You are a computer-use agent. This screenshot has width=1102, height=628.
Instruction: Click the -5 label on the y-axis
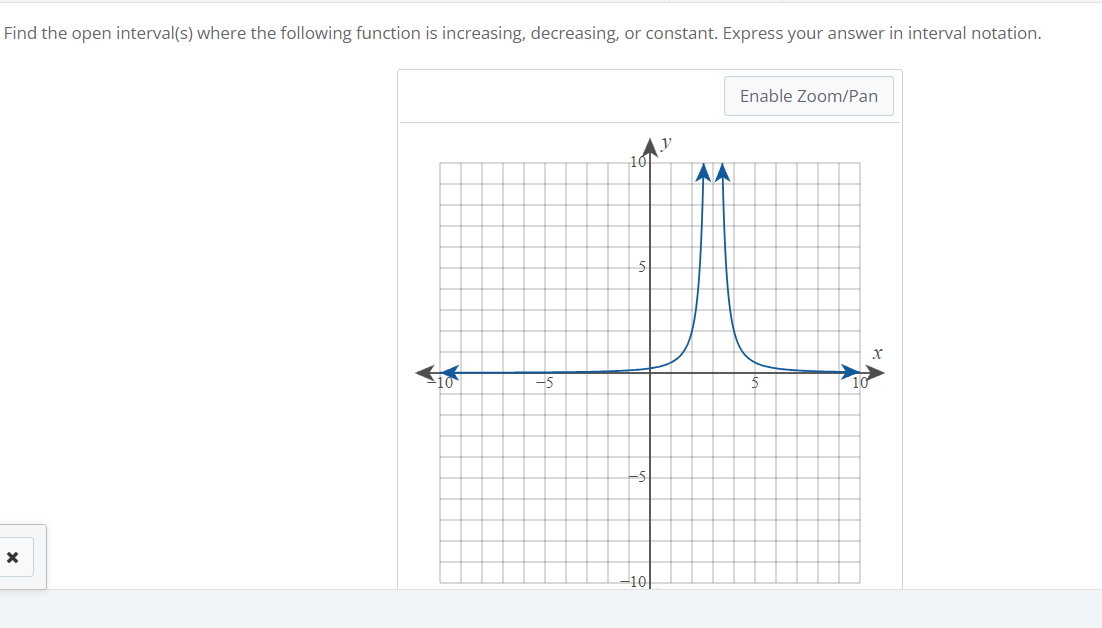[634, 476]
